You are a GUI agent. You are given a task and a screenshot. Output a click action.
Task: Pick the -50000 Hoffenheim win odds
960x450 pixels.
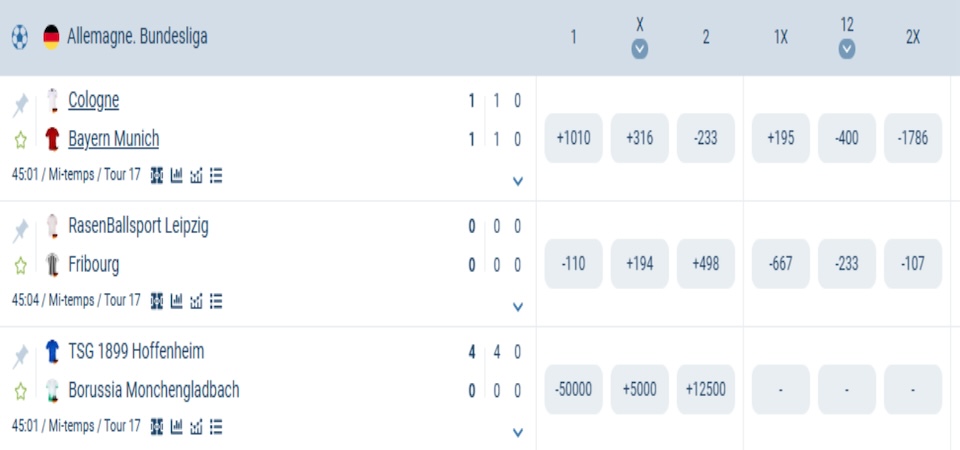click(x=574, y=390)
